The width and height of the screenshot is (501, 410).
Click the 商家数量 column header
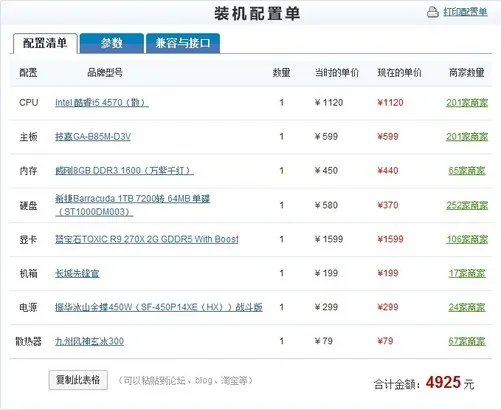coord(467,73)
